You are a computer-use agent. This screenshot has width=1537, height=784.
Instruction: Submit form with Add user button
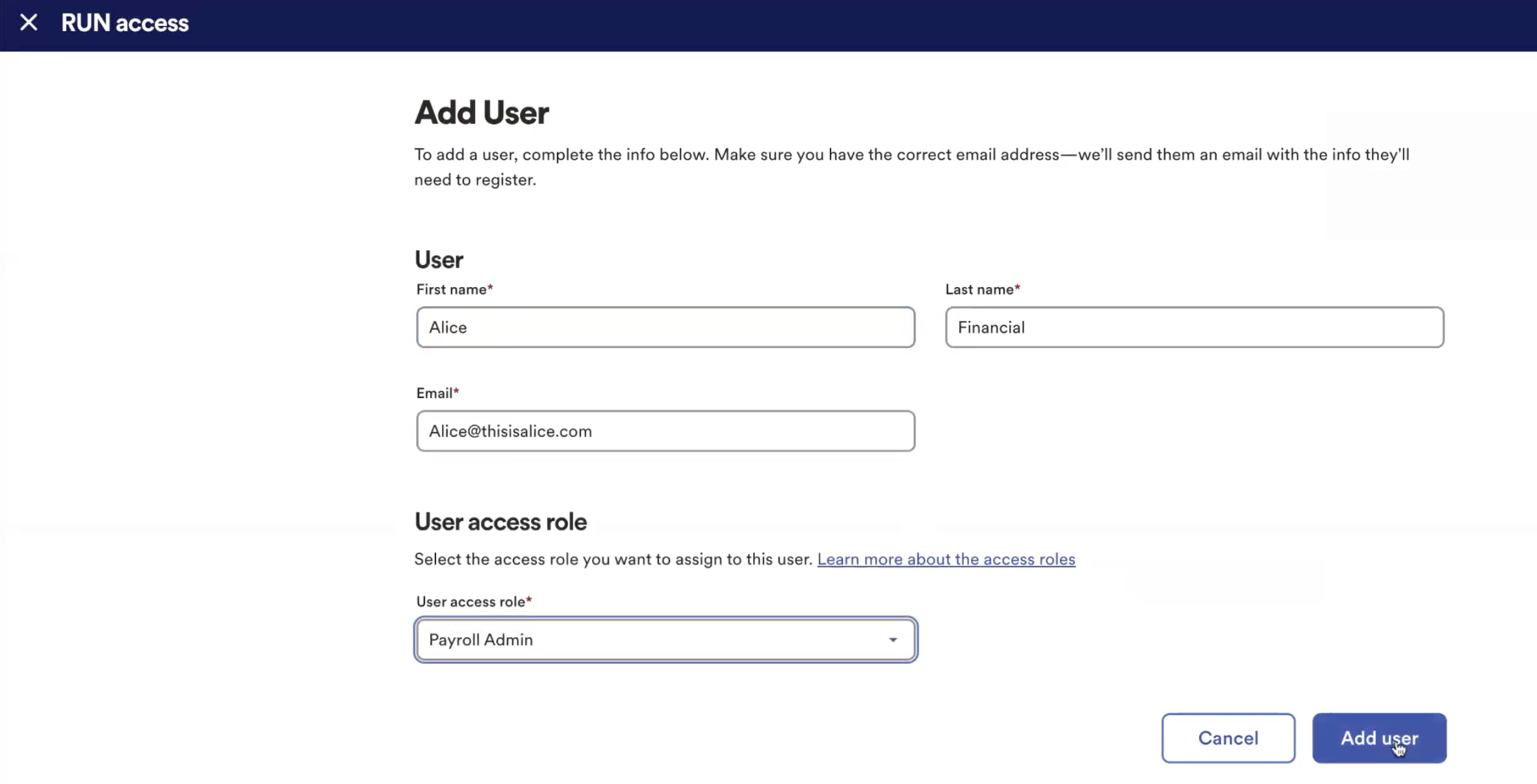pyautogui.click(x=1378, y=739)
